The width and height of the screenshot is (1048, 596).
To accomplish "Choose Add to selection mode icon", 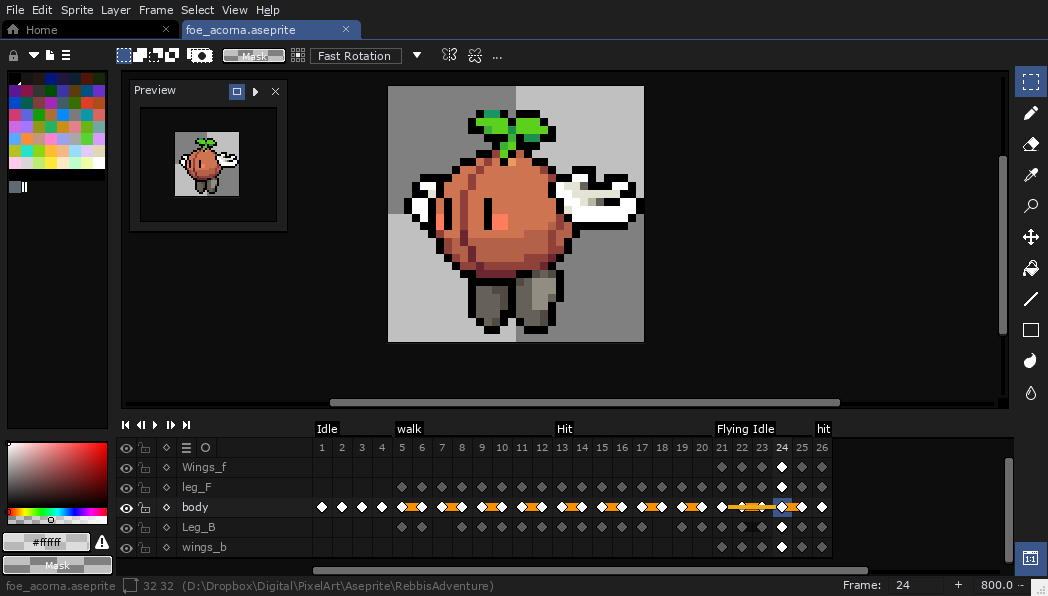I will (140, 55).
